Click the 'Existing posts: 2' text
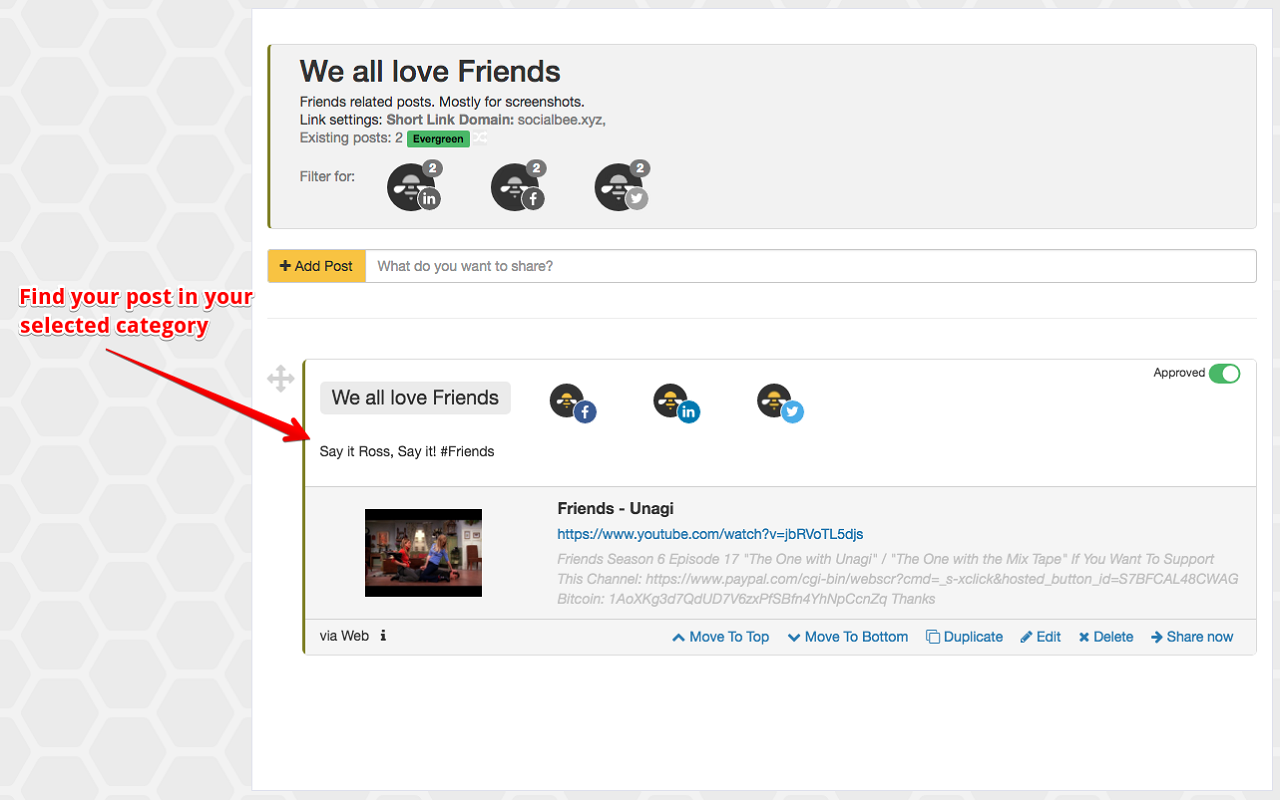This screenshot has width=1280, height=800. 351,138
